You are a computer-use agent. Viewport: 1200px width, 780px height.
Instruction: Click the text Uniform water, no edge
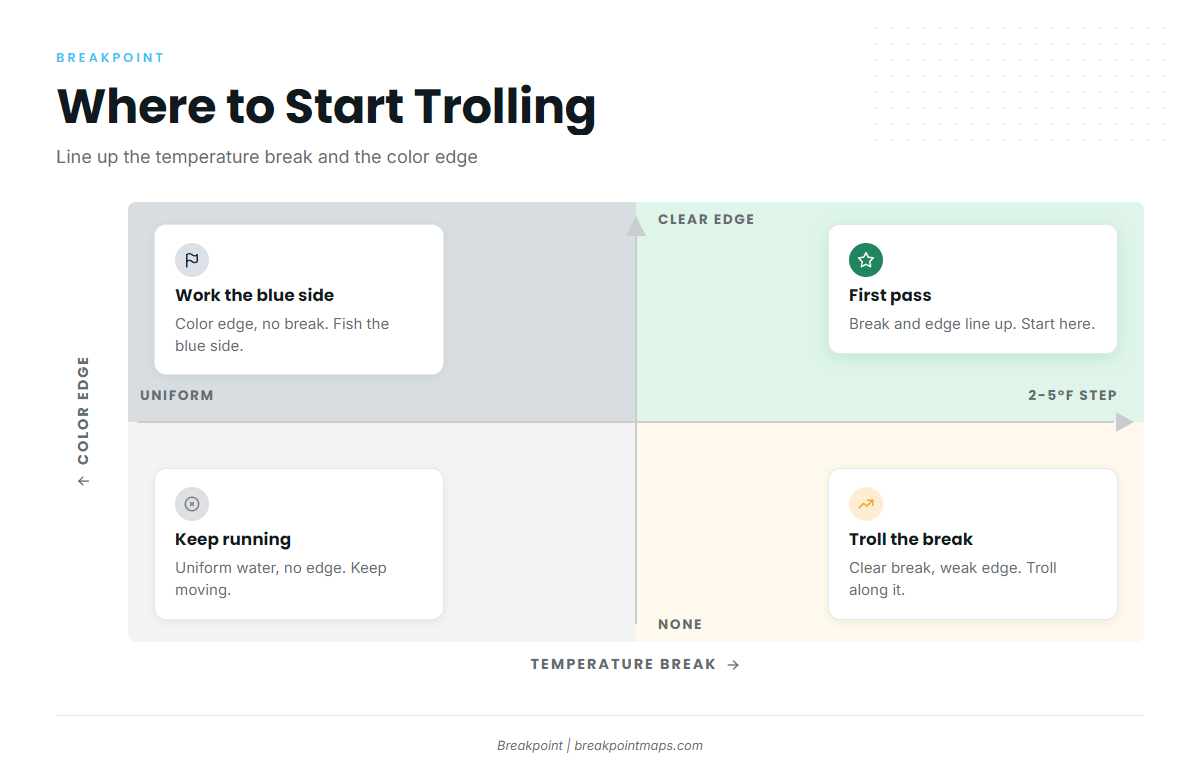coord(260,568)
